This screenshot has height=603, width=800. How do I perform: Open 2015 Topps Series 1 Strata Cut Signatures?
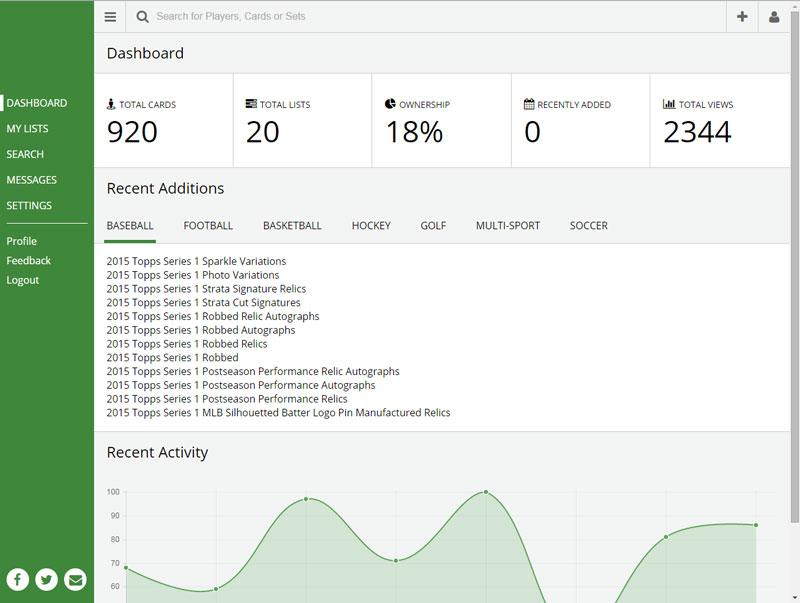(x=204, y=303)
